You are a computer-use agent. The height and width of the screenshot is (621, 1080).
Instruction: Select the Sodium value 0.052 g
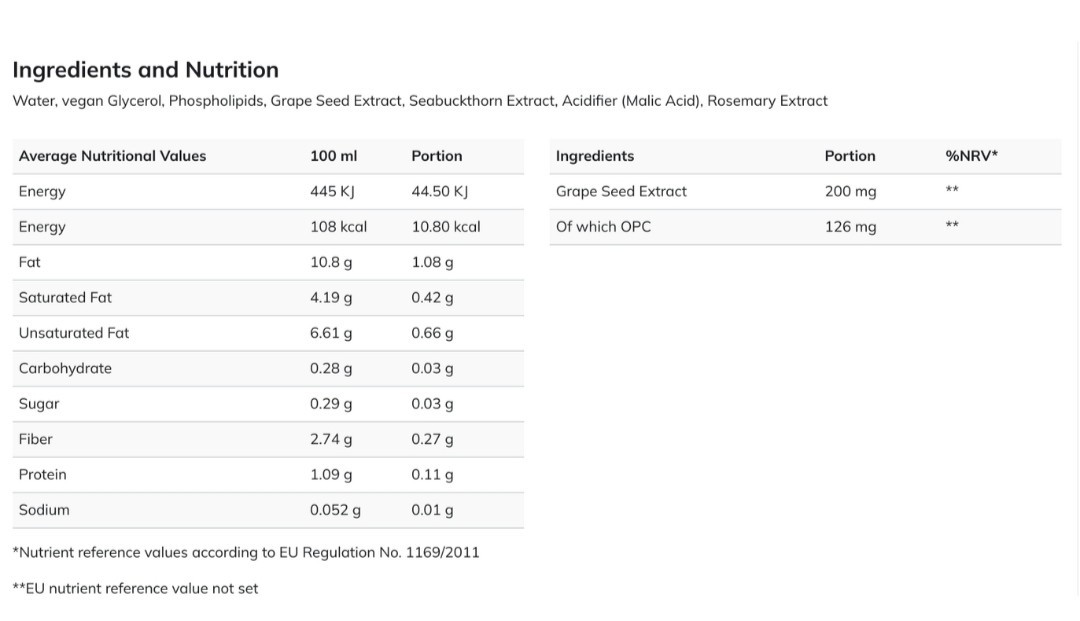pyautogui.click(x=335, y=510)
